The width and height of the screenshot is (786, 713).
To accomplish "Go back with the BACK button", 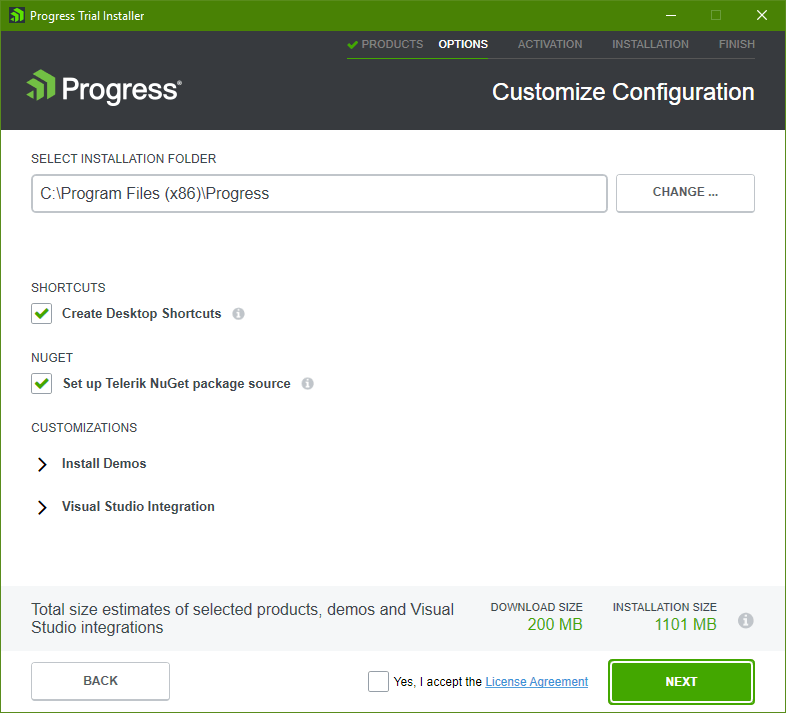I will 100,681.
